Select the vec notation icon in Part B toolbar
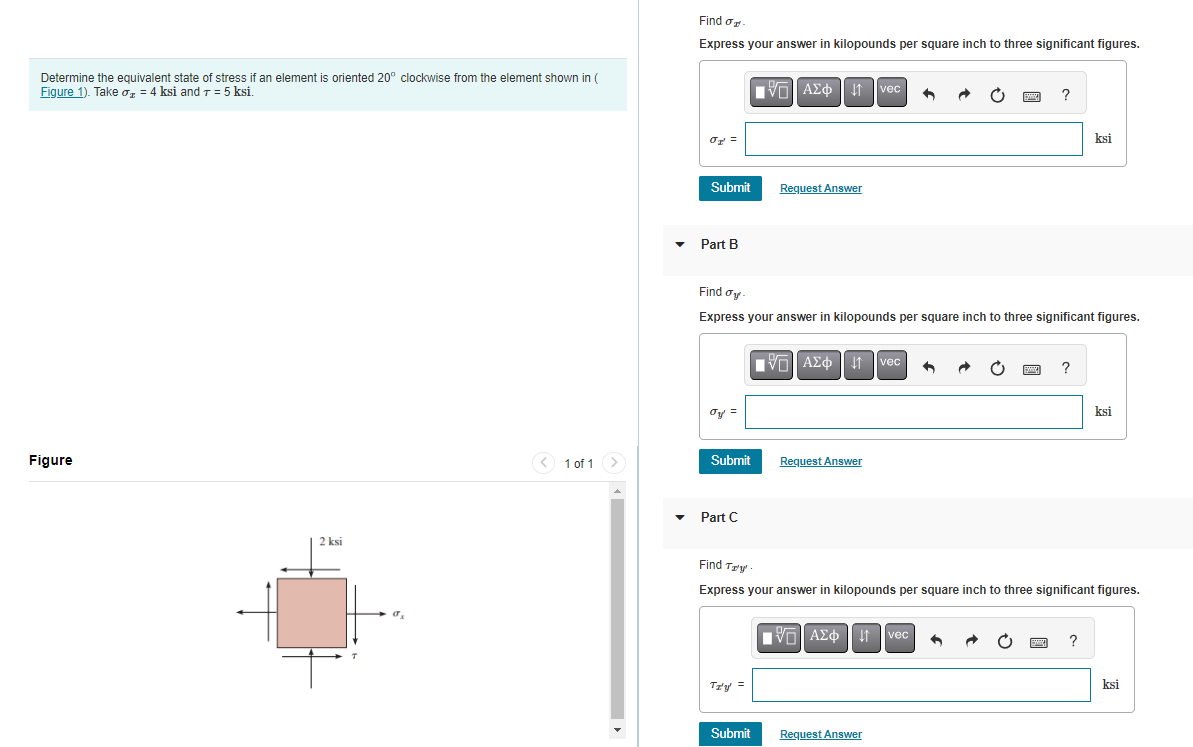This screenshot has height=747, width=1193. click(891, 364)
